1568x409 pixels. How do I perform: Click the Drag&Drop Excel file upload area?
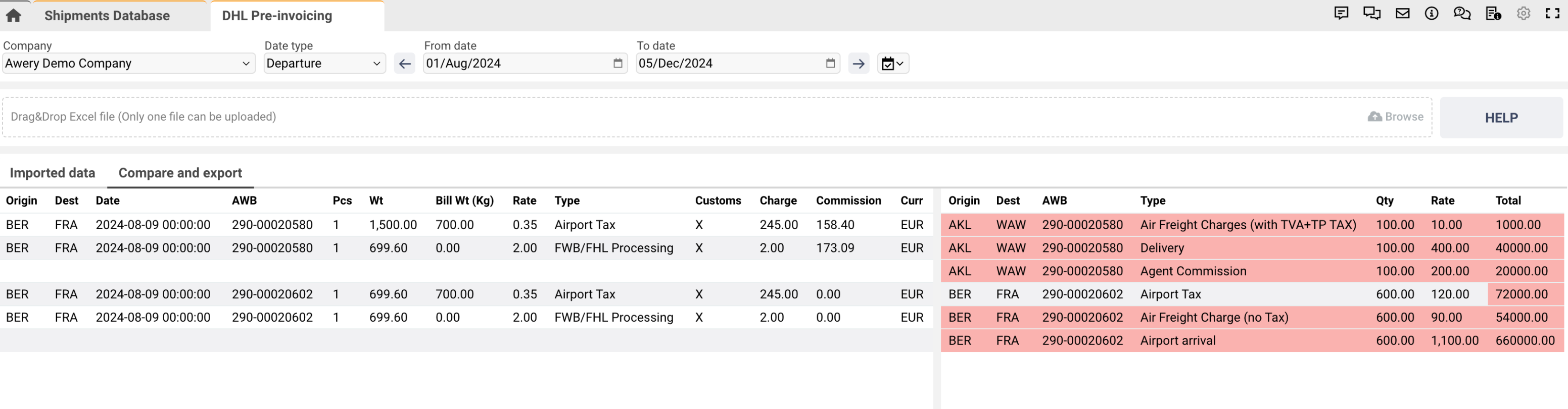click(x=717, y=117)
